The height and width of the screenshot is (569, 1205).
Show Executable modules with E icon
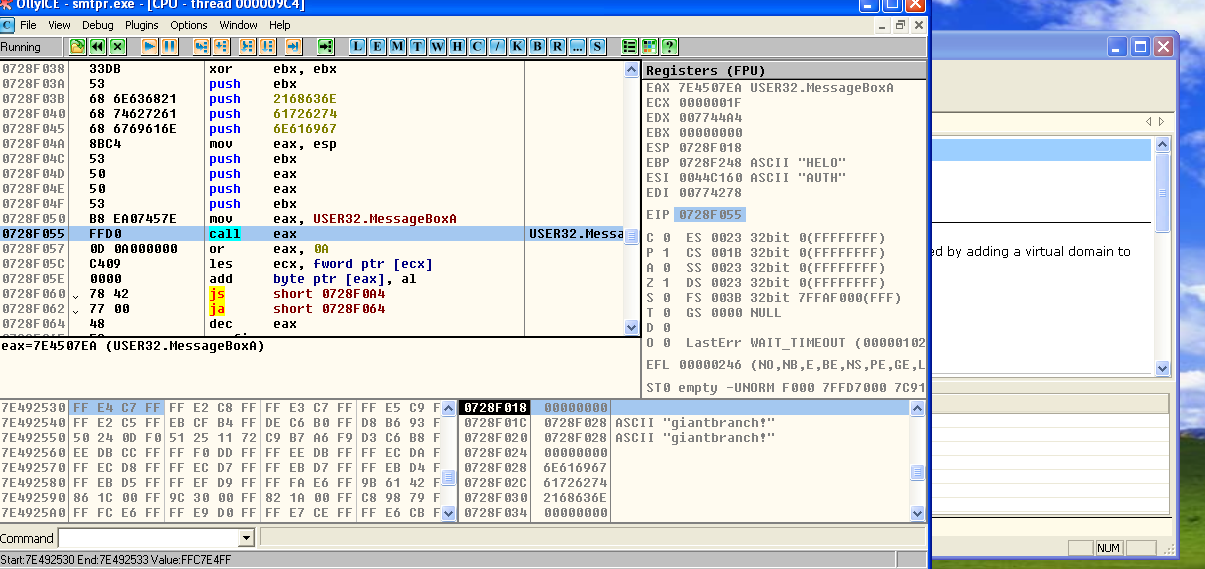pos(378,47)
